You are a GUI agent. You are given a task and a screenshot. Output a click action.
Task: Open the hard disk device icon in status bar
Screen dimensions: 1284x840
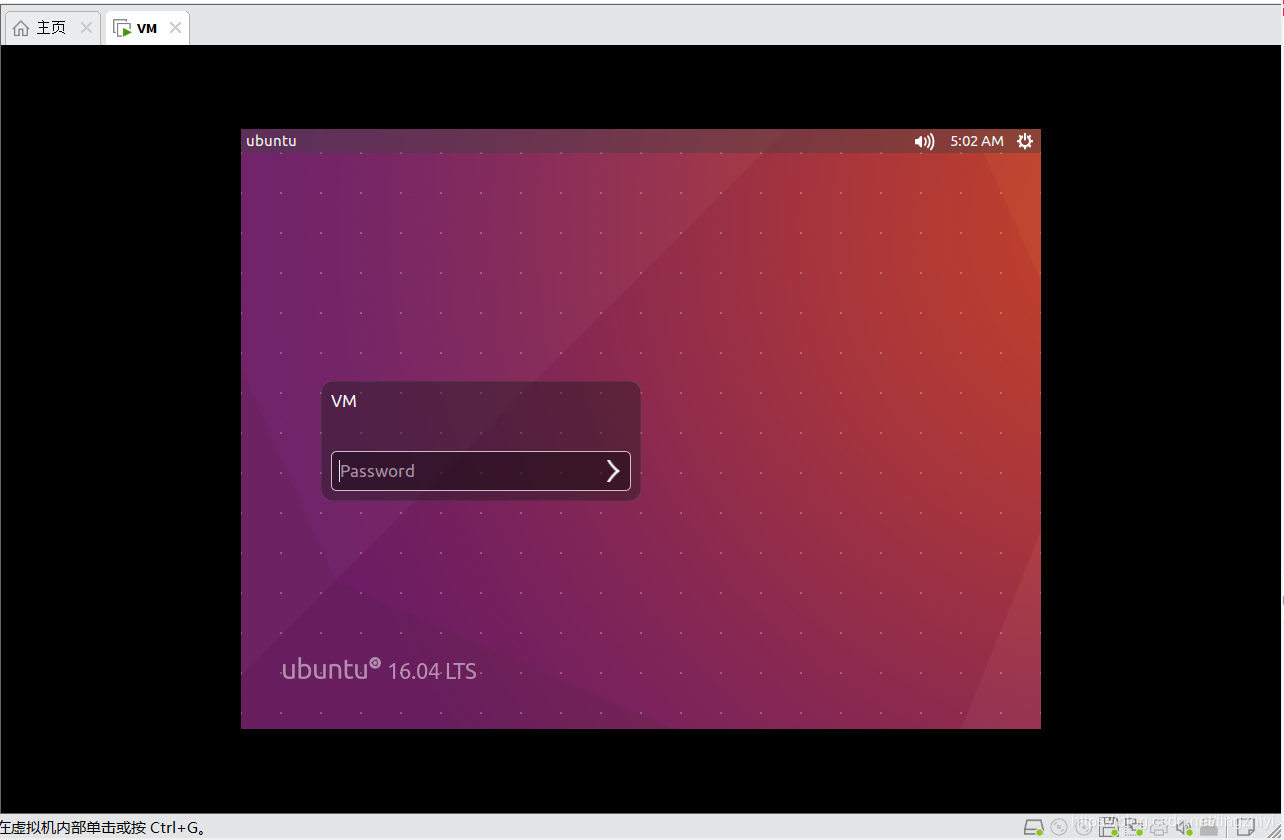tap(1034, 827)
